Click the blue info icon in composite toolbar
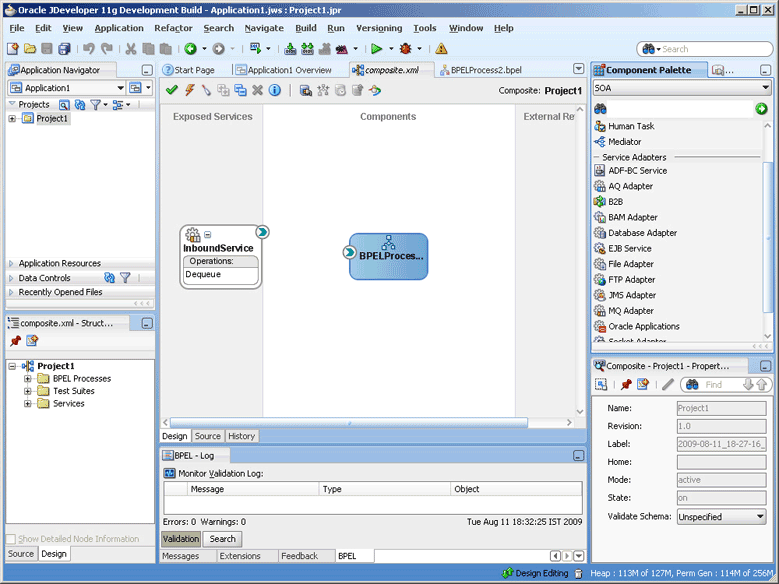Image resolution: width=779 pixels, height=584 pixels. point(276,90)
